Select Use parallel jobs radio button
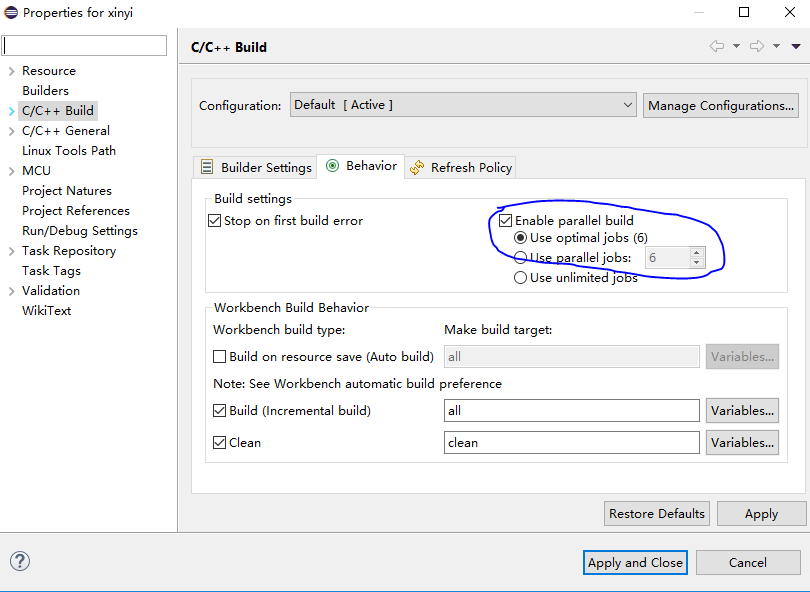810x592 pixels. click(x=520, y=258)
